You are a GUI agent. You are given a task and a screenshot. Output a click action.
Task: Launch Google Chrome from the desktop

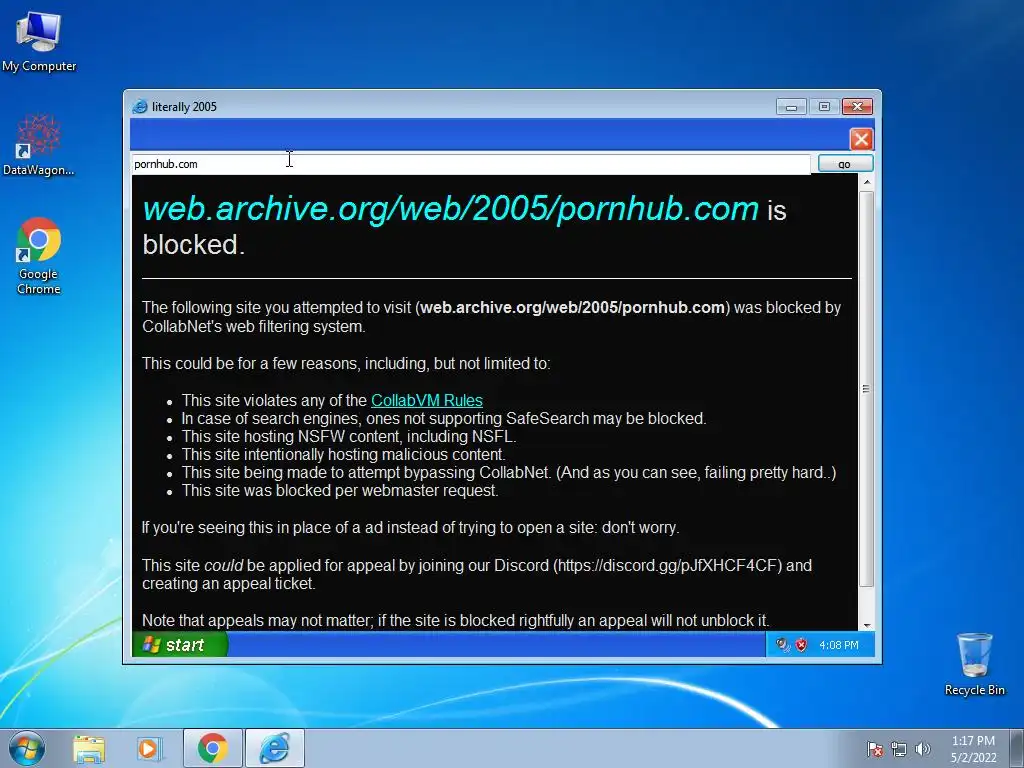(x=39, y=256)
